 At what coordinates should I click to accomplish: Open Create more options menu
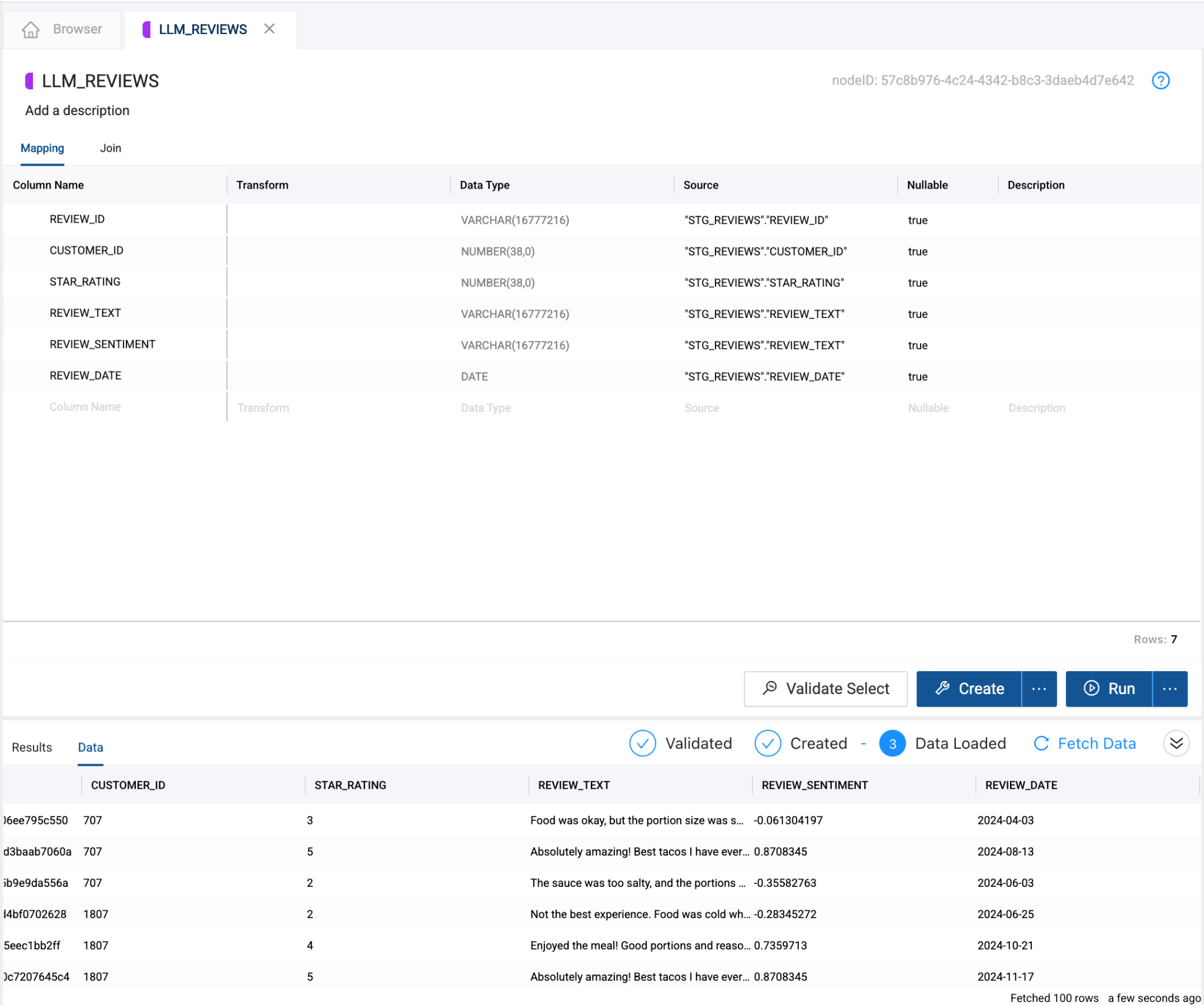pyautogui.click(x=1039, y=688)
